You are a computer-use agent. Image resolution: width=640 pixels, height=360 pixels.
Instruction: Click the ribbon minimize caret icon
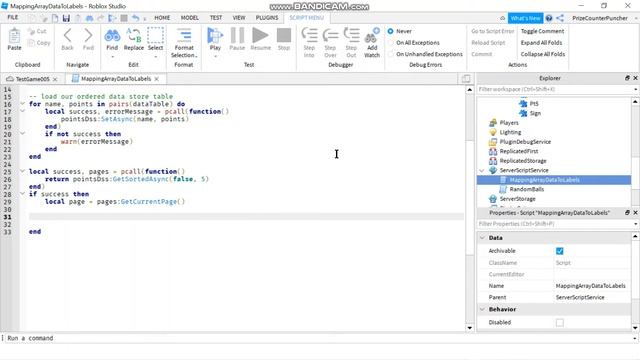point(502,18)
